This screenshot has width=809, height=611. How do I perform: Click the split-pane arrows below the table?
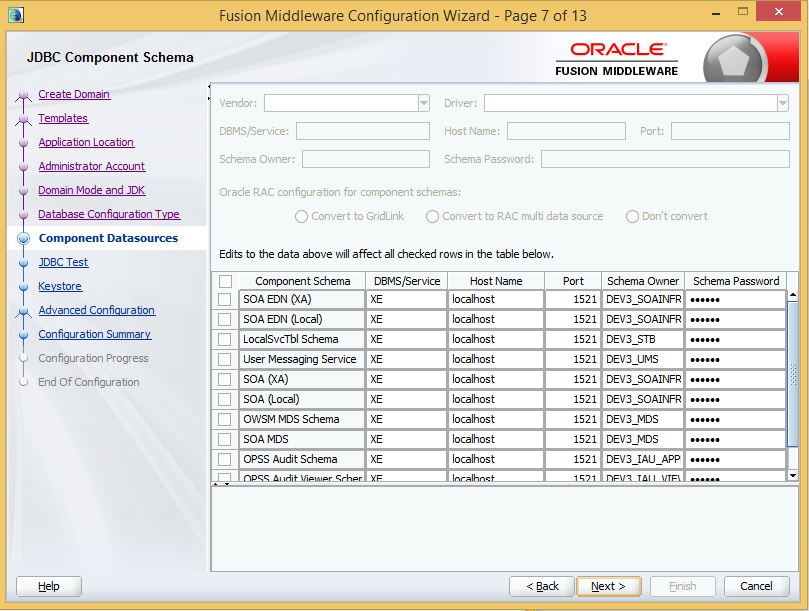[x=222, y=484]
